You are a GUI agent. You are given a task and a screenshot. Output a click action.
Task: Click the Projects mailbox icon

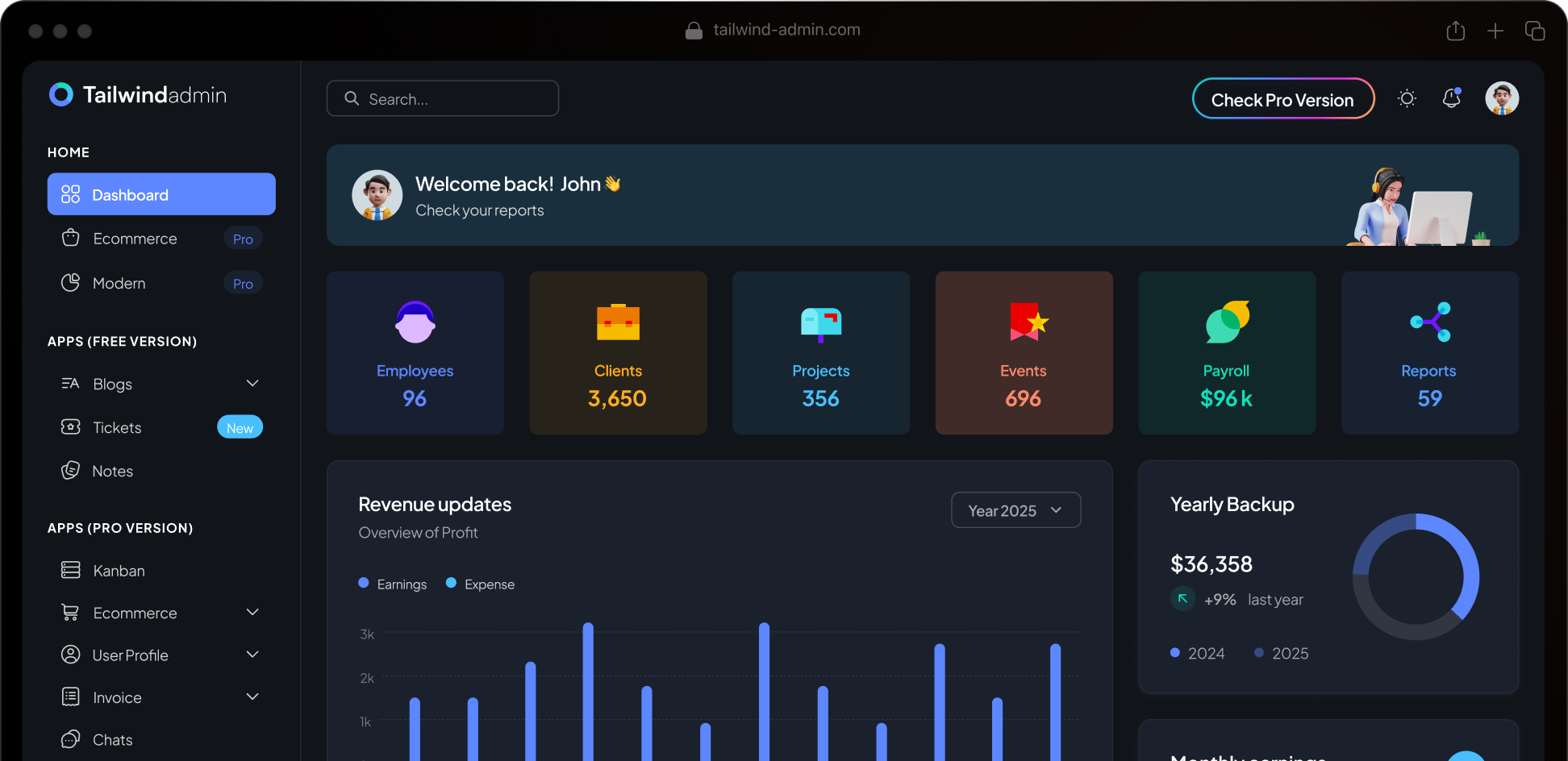tap(820, 323)
